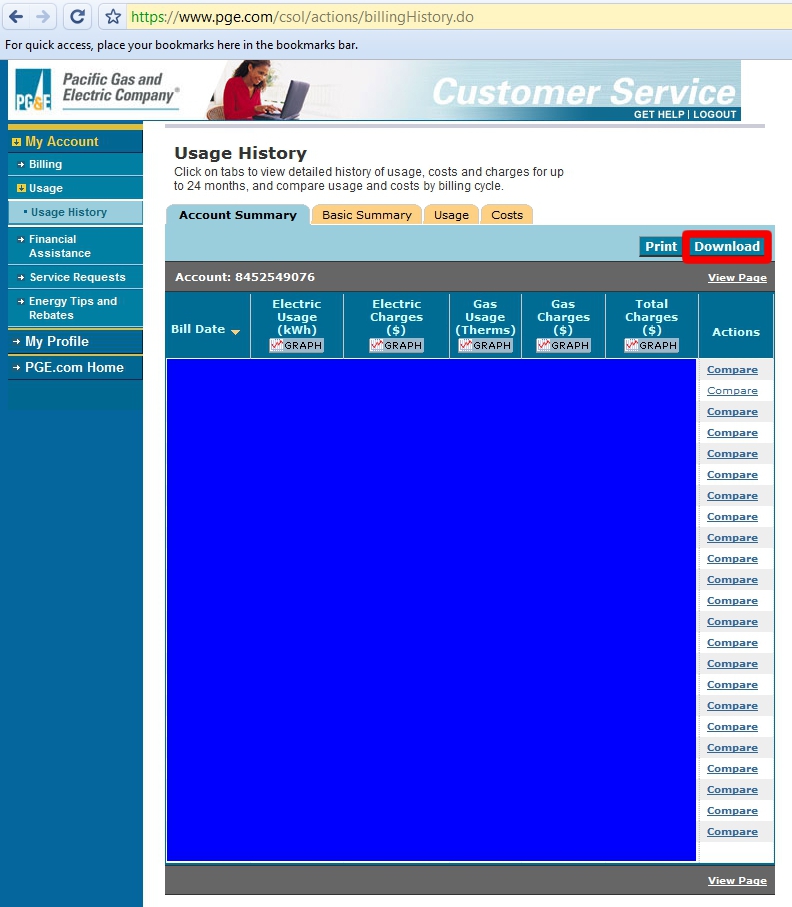Open Total Charges graph icon
Screen dimensions: 792x907
coord(652,345)
